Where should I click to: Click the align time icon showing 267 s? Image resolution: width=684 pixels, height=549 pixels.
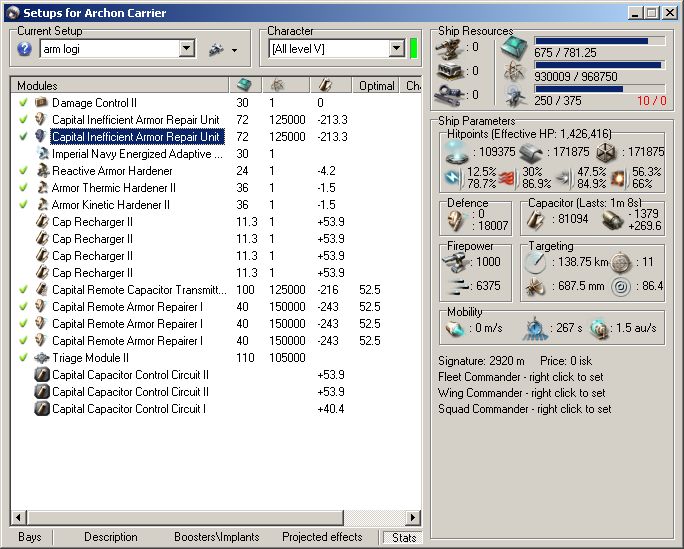[x=535, y=329]
